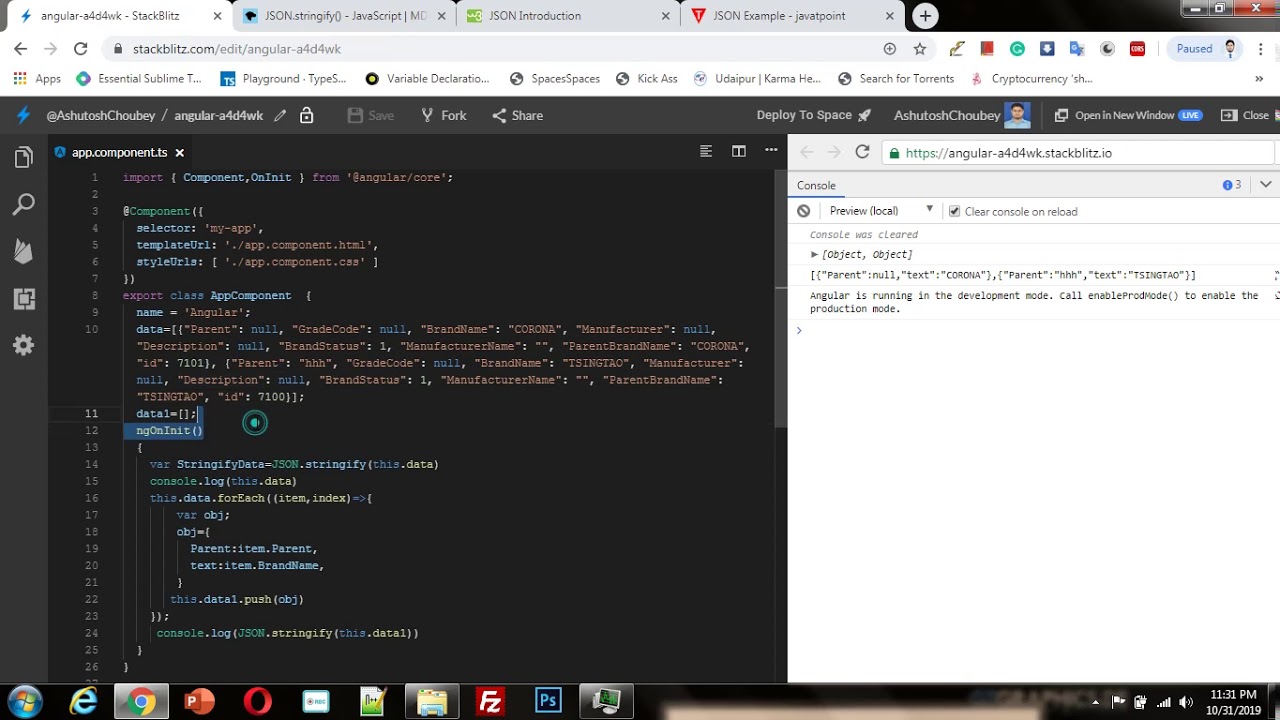1280x720 pixels.
Task: Expand the [Object, Object] console entry
Action: pos(815,254)
